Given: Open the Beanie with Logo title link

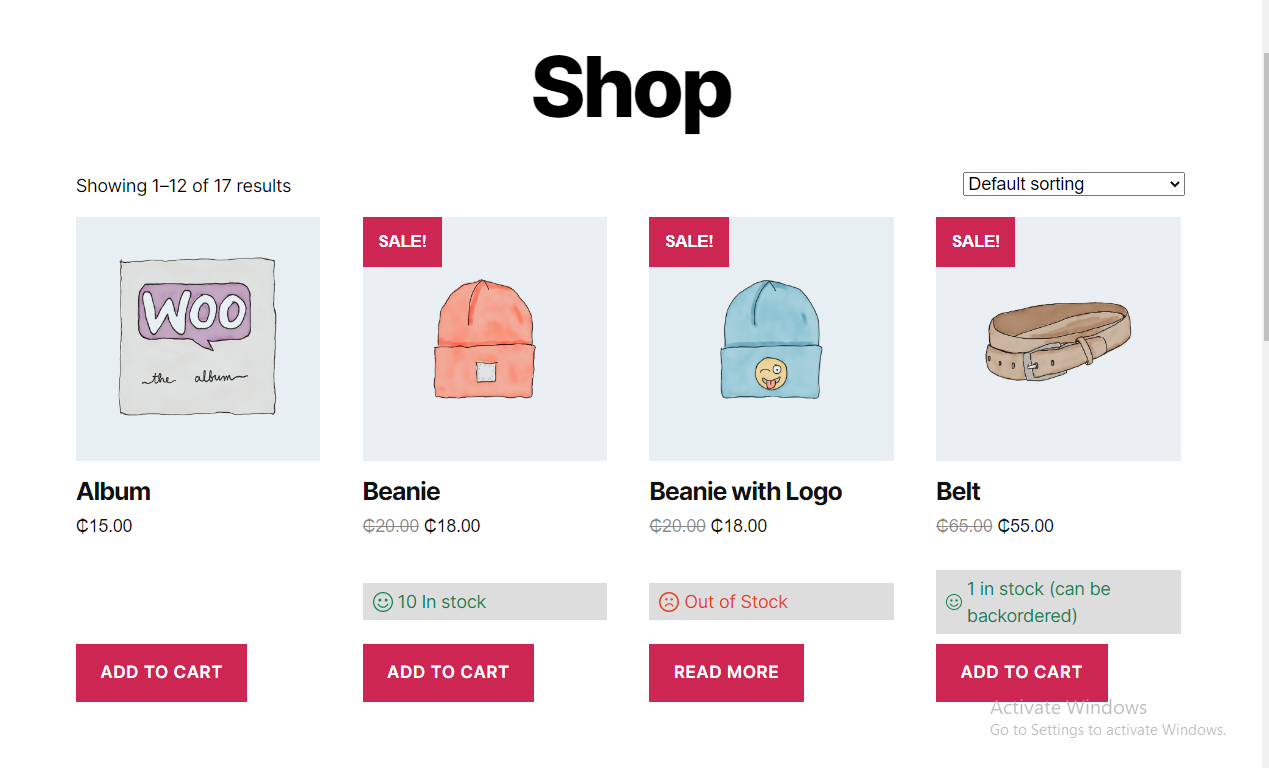Looking at the screenshot, I should [x=745, y=492].
